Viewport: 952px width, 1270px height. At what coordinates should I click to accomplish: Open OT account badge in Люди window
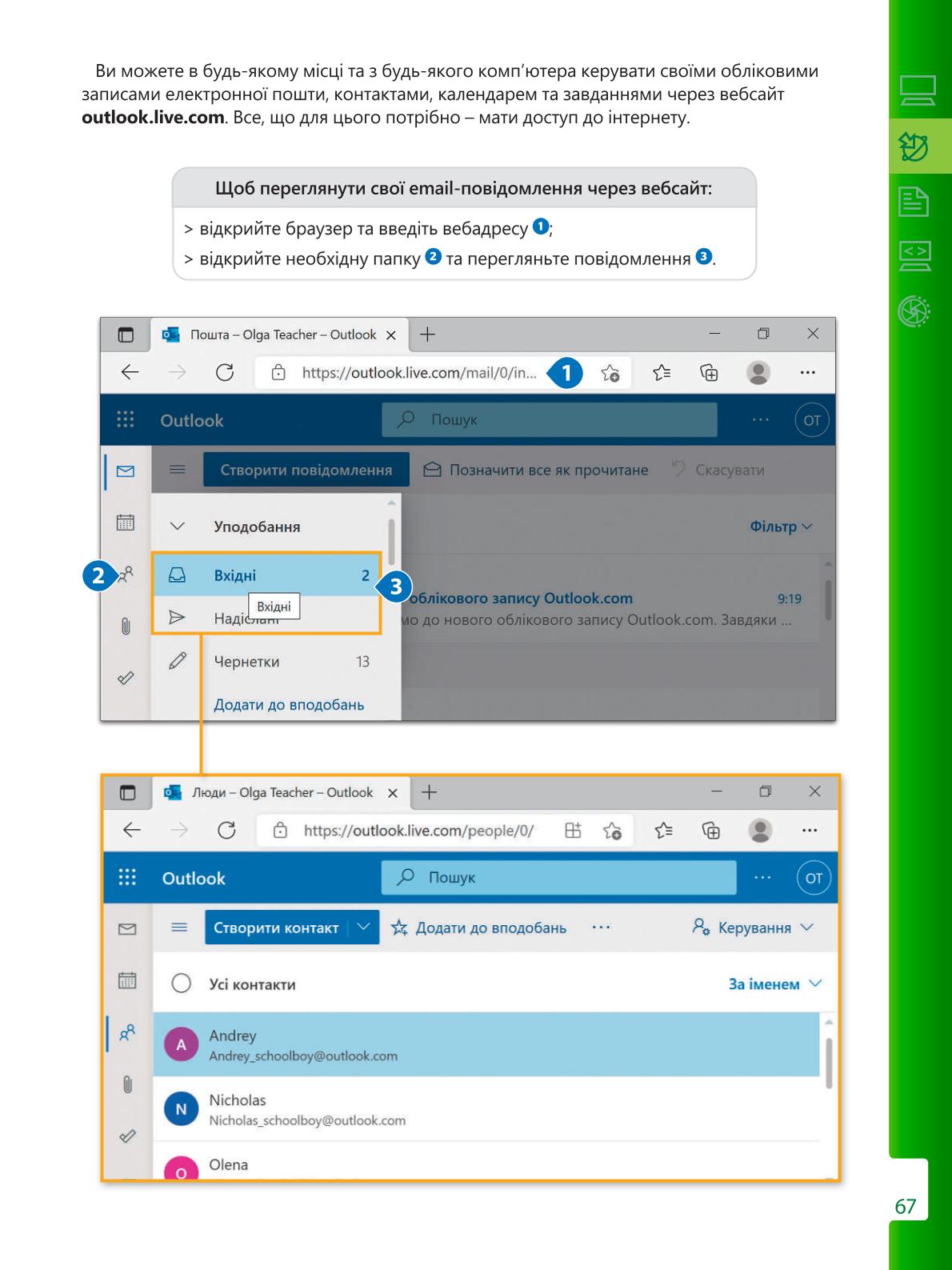(814, 878)
